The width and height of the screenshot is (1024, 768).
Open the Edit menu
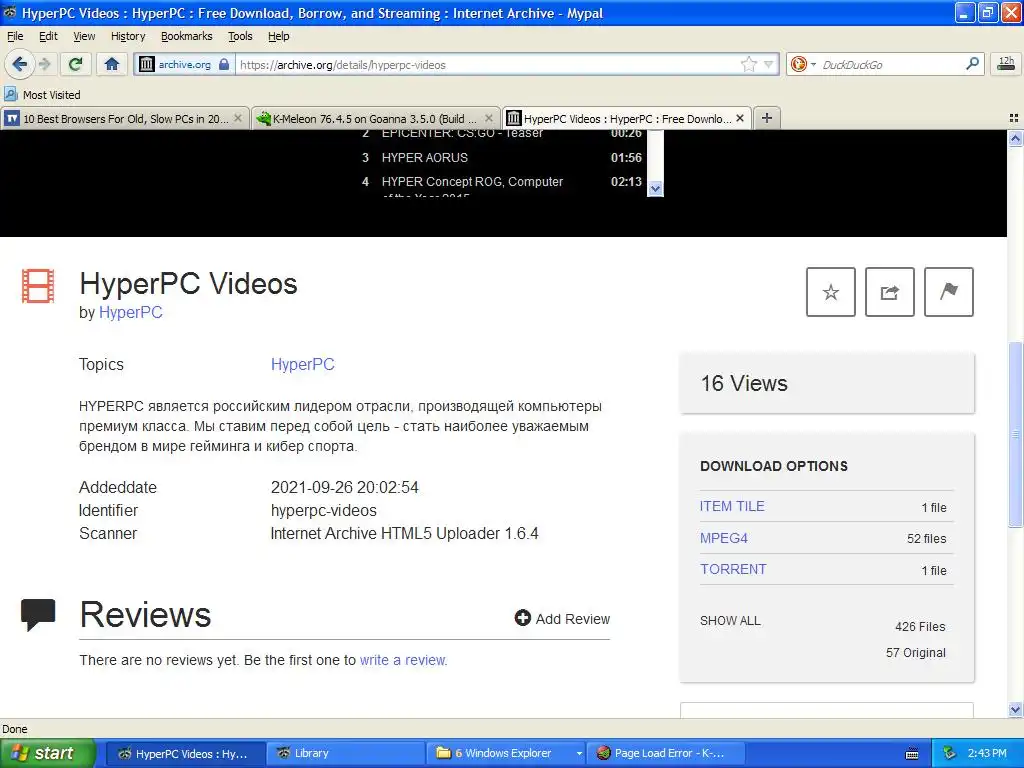[48, 36]
